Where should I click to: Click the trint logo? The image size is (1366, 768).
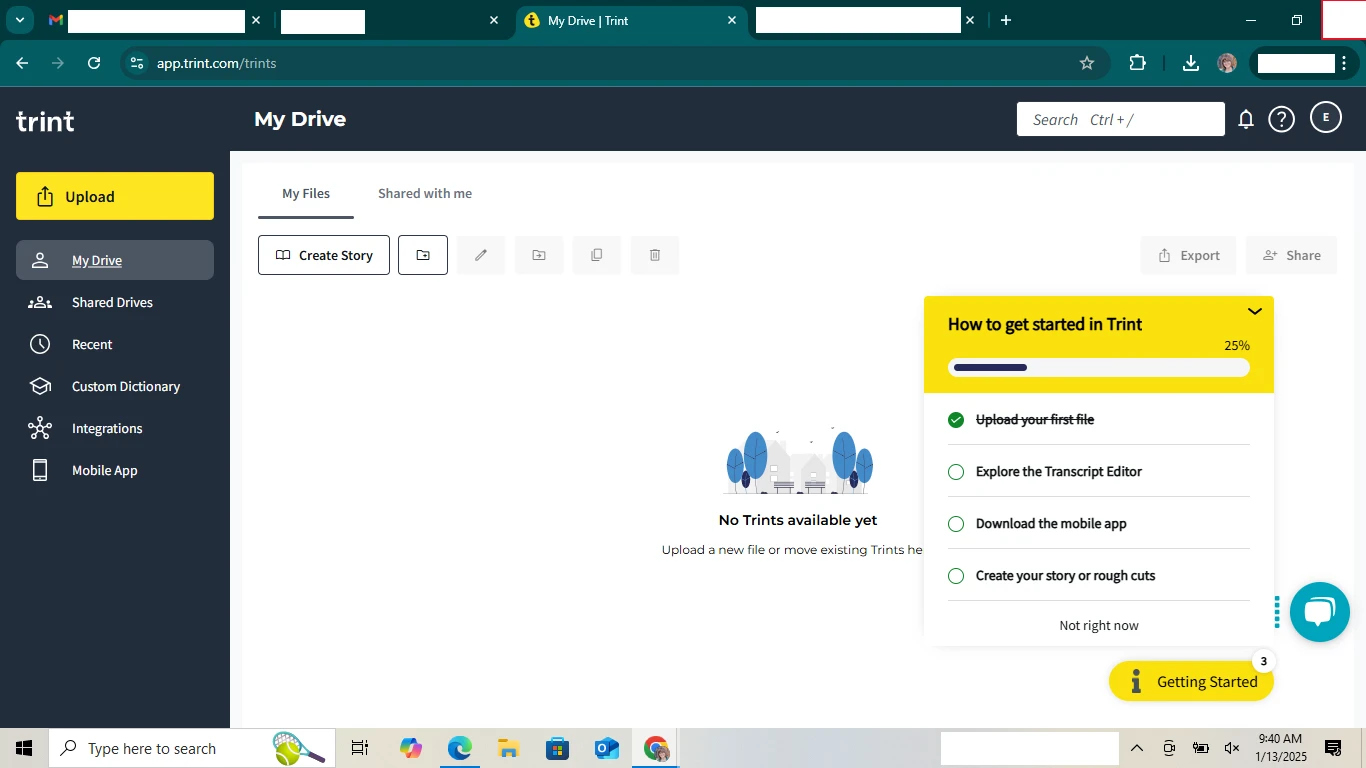pos(45,121)
